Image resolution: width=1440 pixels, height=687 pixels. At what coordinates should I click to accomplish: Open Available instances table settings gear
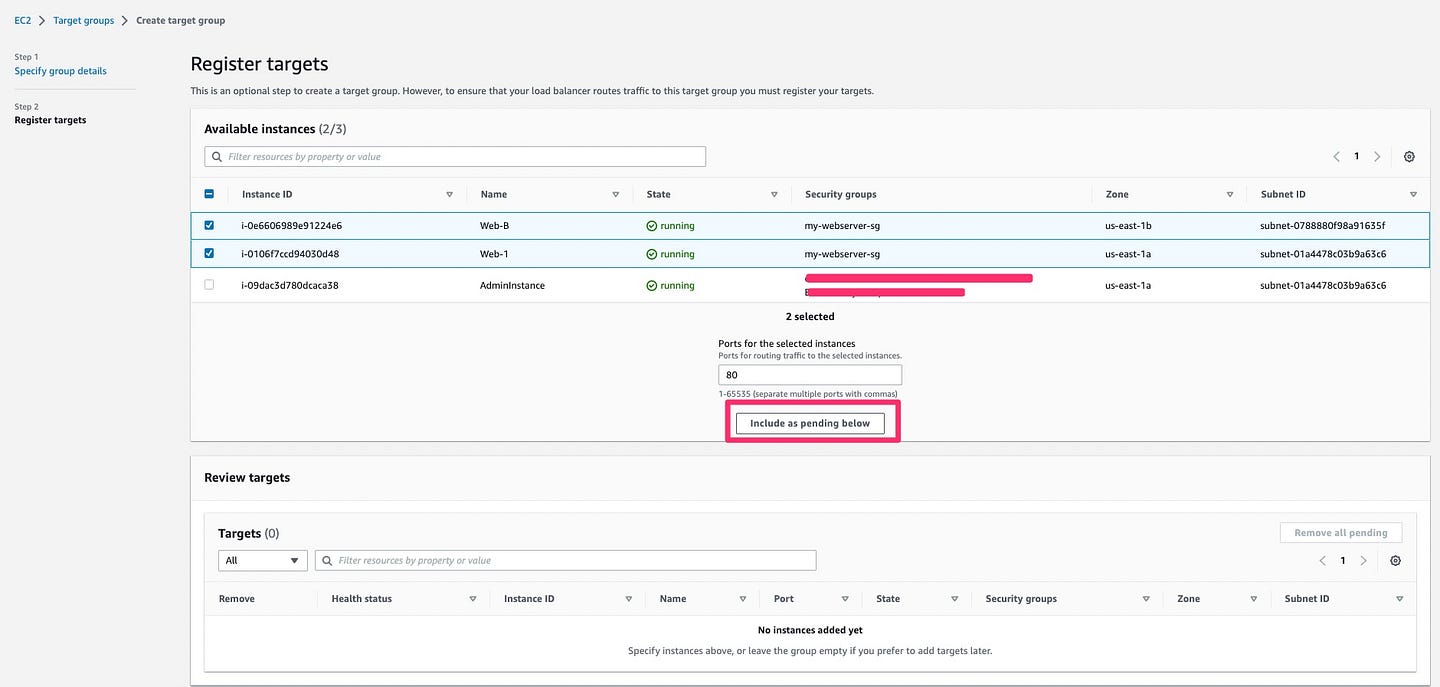pos(1409,157)
